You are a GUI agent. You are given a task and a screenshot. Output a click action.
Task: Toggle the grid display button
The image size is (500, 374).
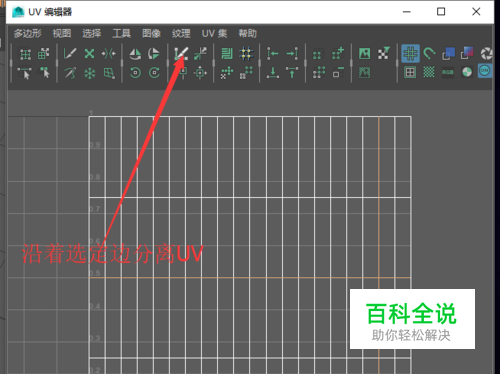click(x=410, y=53)
